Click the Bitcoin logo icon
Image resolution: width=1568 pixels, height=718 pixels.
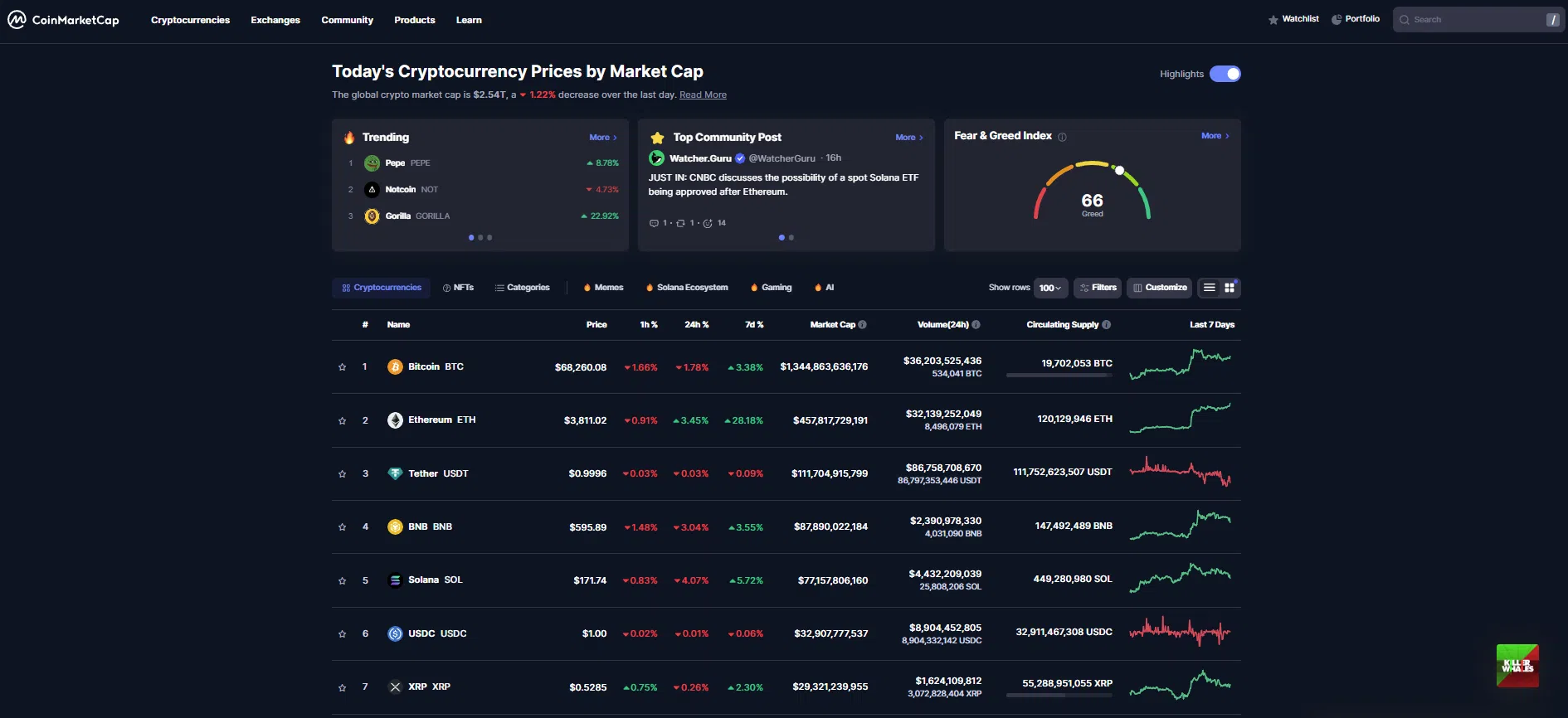point(396,366)
